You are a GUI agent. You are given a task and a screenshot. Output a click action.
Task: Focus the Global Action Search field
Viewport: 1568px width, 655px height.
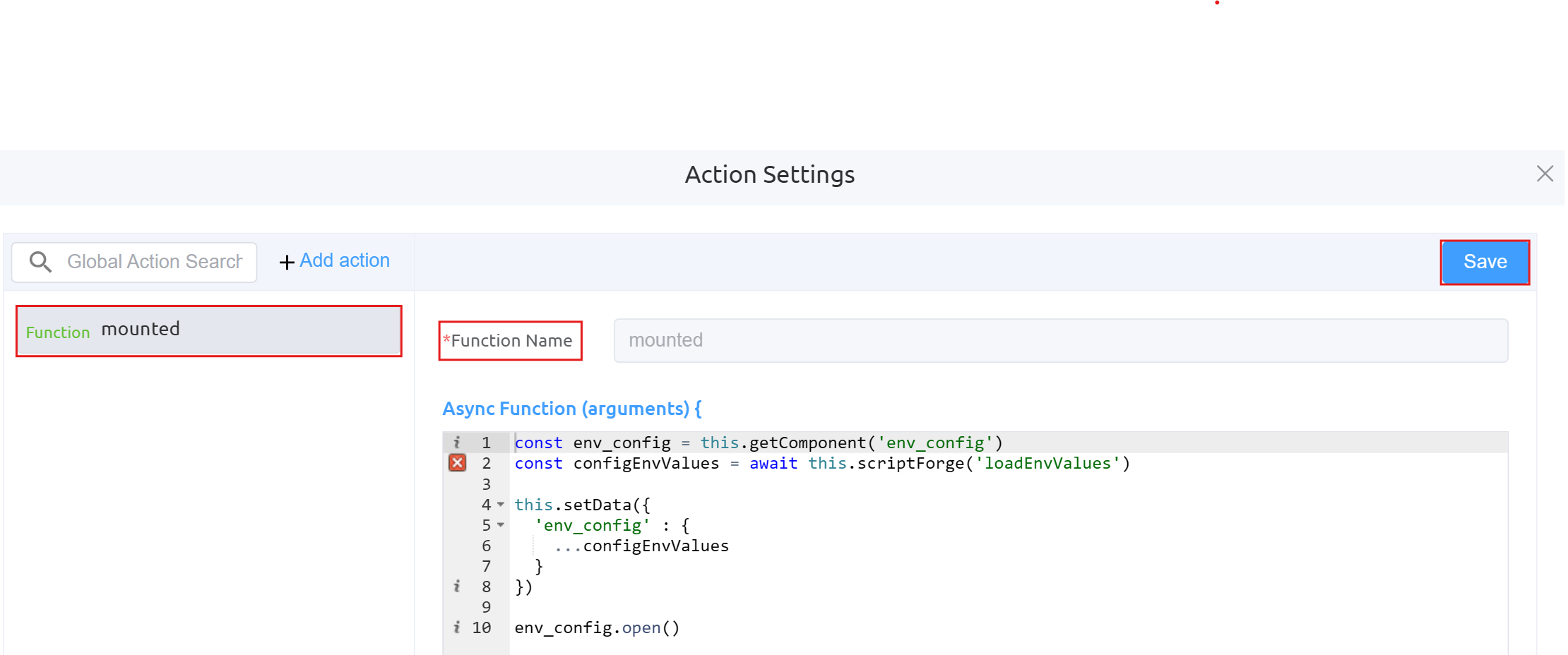(154, 262)
